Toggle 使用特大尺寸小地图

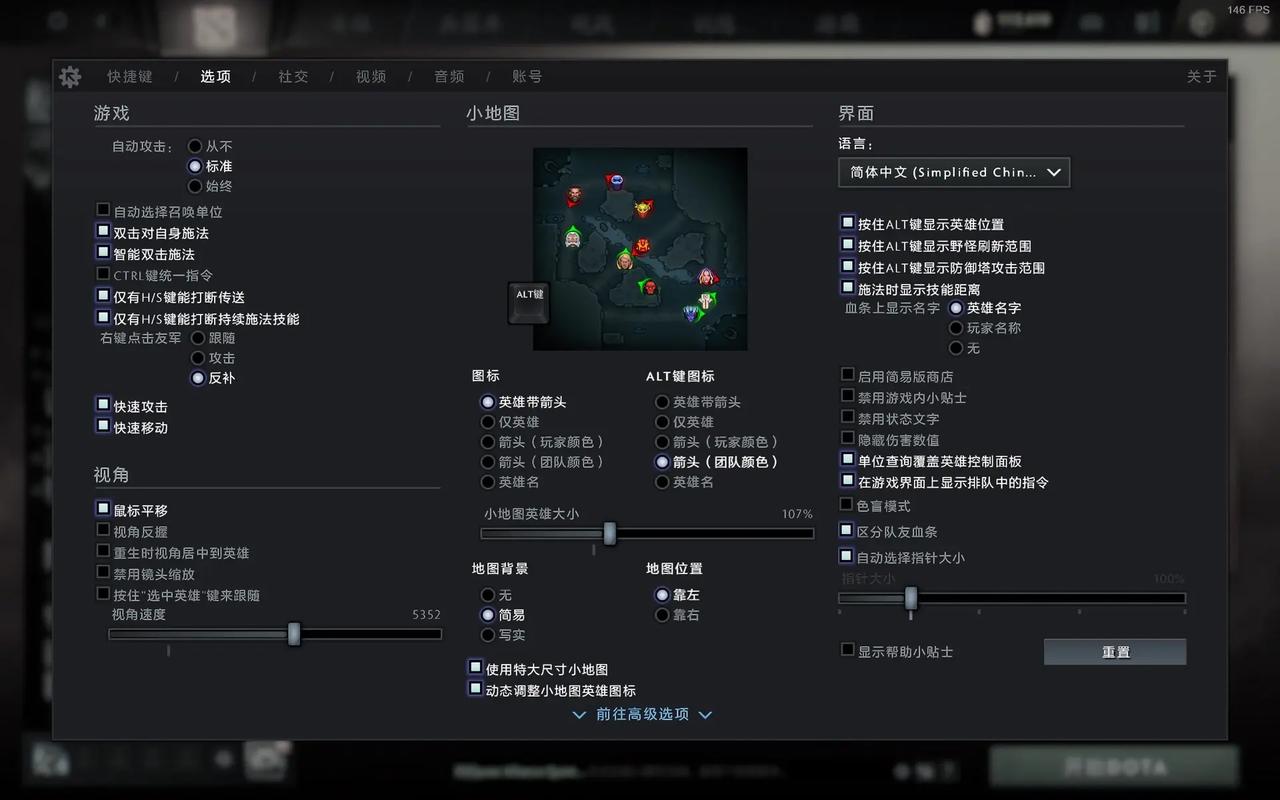[x=475, y=667]
